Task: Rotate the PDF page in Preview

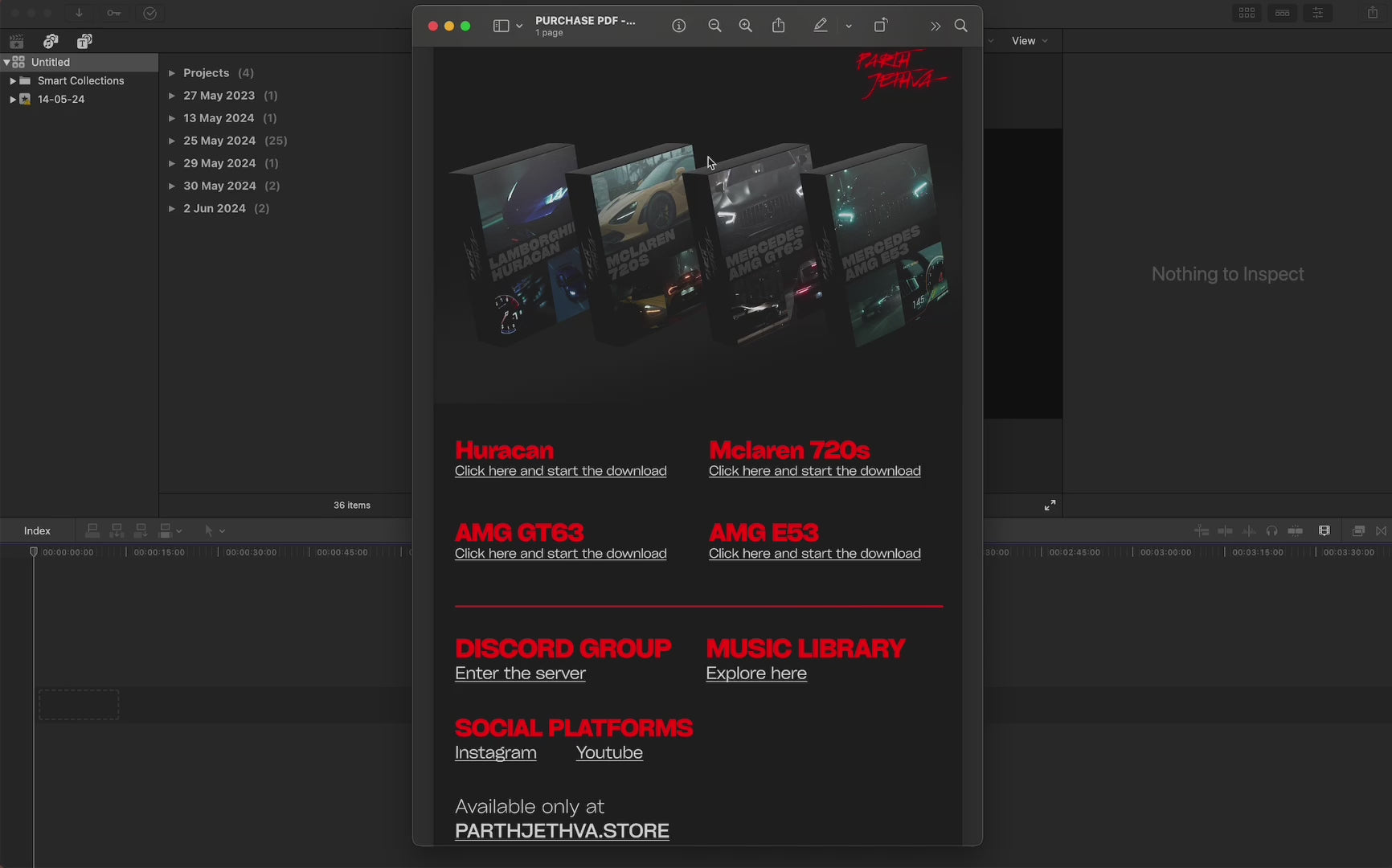Action: pos(881,26)
